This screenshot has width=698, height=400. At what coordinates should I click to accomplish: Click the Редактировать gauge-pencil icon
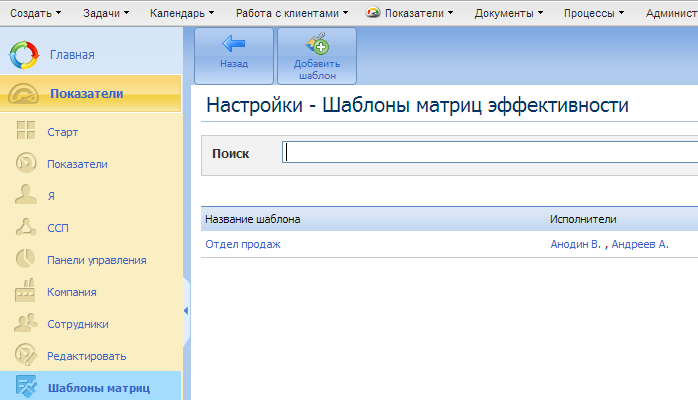pos(26,356)
